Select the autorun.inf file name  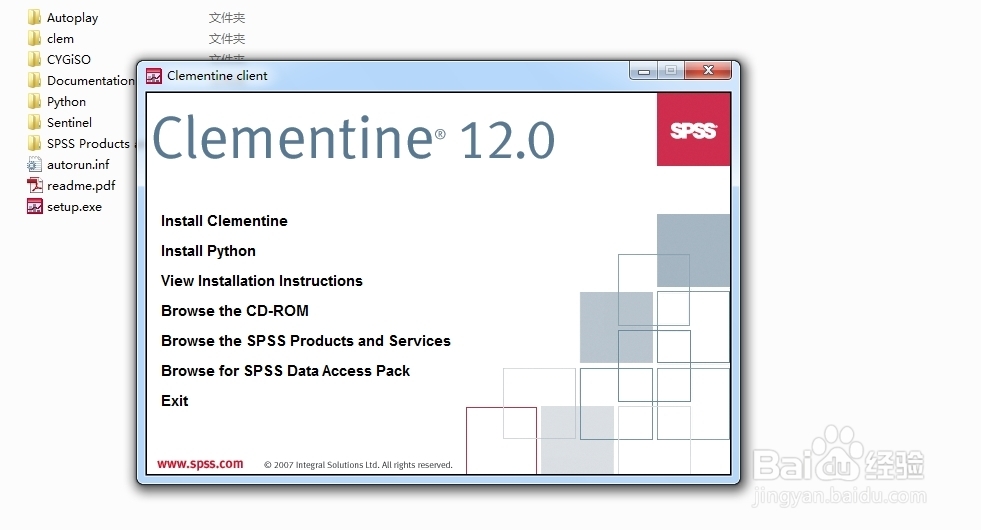click(78, 165)
